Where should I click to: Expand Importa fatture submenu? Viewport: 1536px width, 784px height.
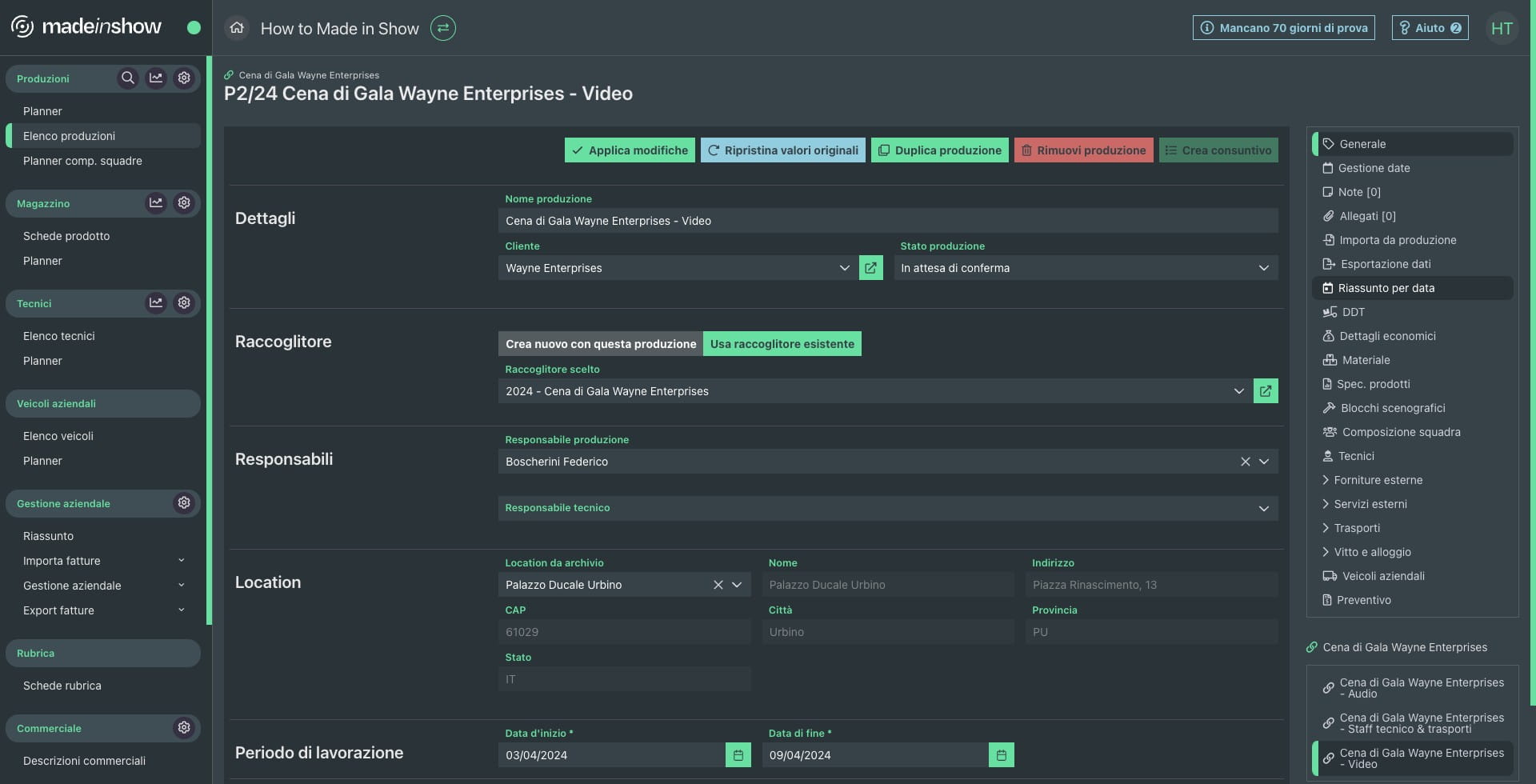104,561
